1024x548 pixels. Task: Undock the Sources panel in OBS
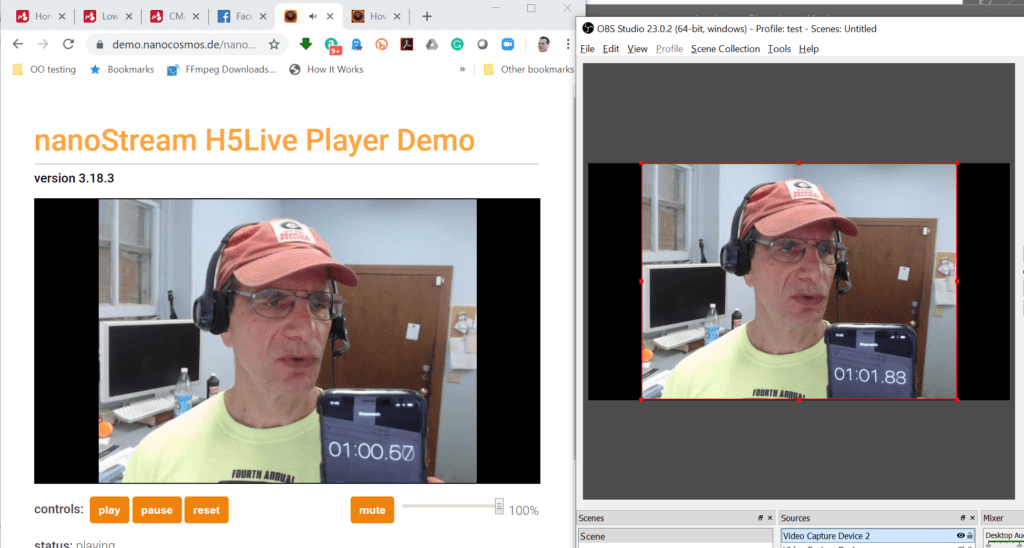click(x=963, y=518)
